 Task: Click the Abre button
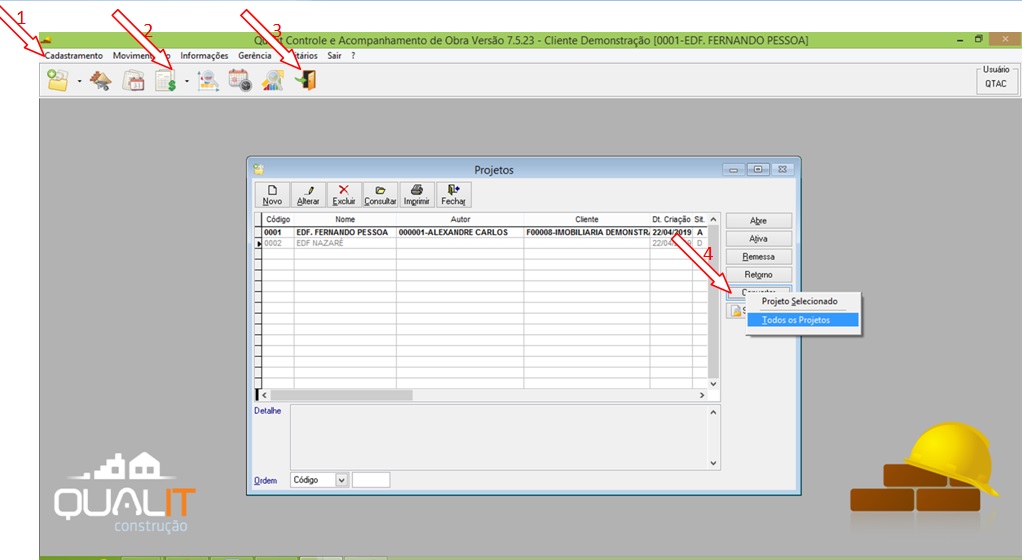pos(759,221)
